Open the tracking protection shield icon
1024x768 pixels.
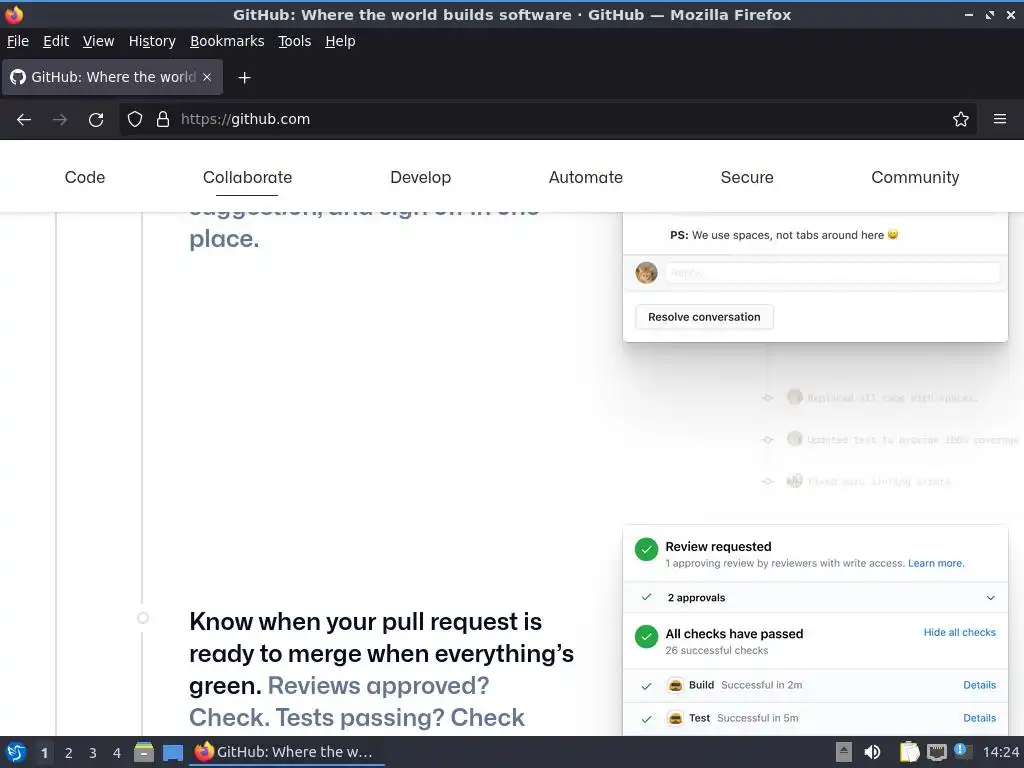pyautogui.click(x=135, y=119)
